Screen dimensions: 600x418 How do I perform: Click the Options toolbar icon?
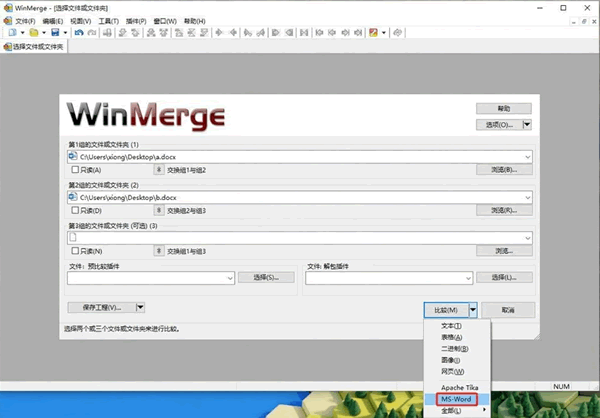coord(373,33)
